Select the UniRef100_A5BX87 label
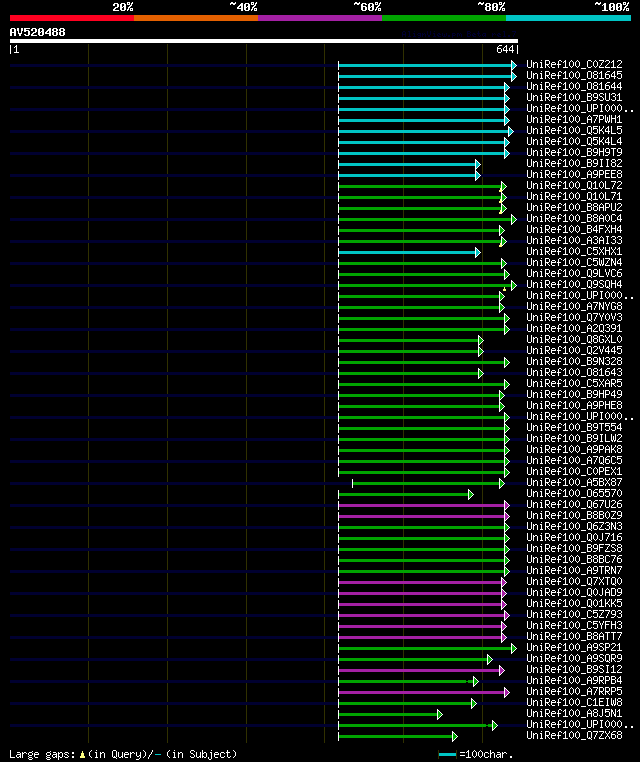The width and height of the screenshot is (640, 762). click(x=574, y=482)
